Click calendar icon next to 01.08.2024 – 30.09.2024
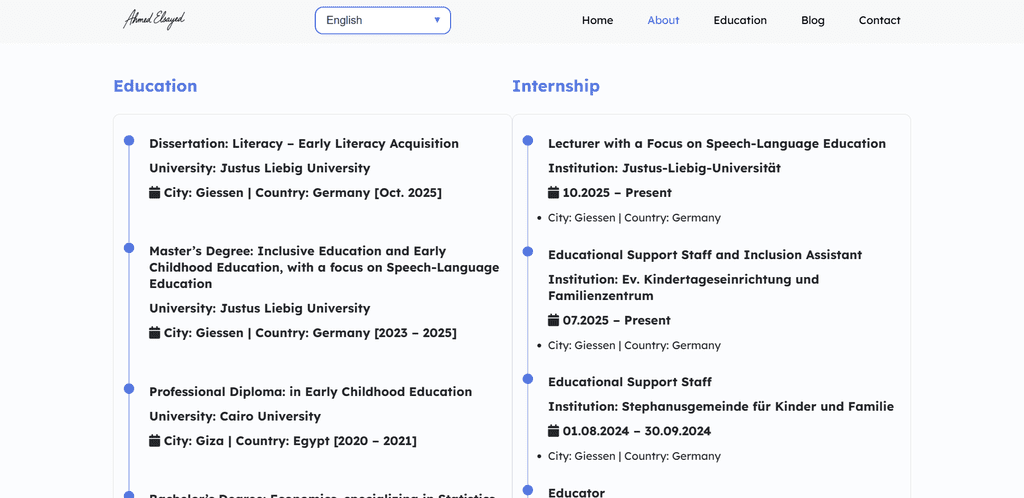The height and width of the screenshot is (498, 1024). [x=554, y=431]
